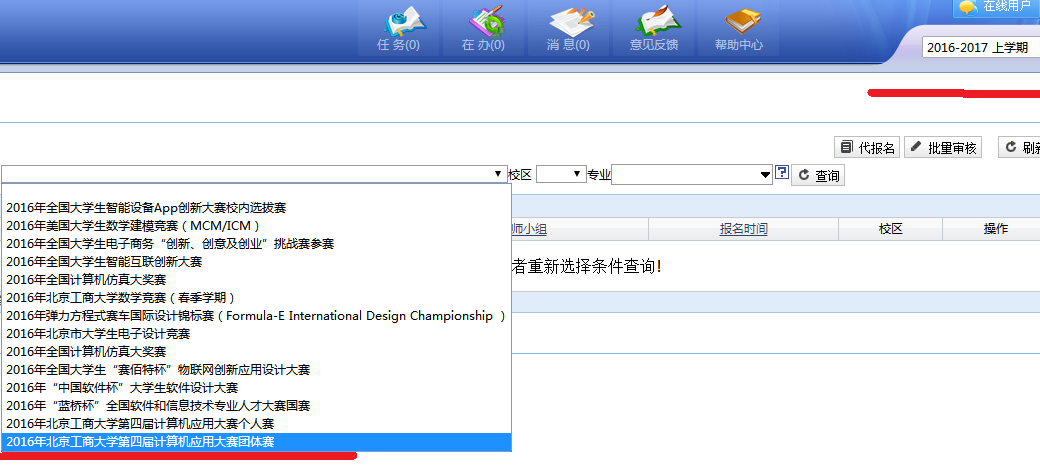Screen dimensions: 1040x465
Task: Open the 消息(0) messages icon
Action: click(x=568, y=28)
